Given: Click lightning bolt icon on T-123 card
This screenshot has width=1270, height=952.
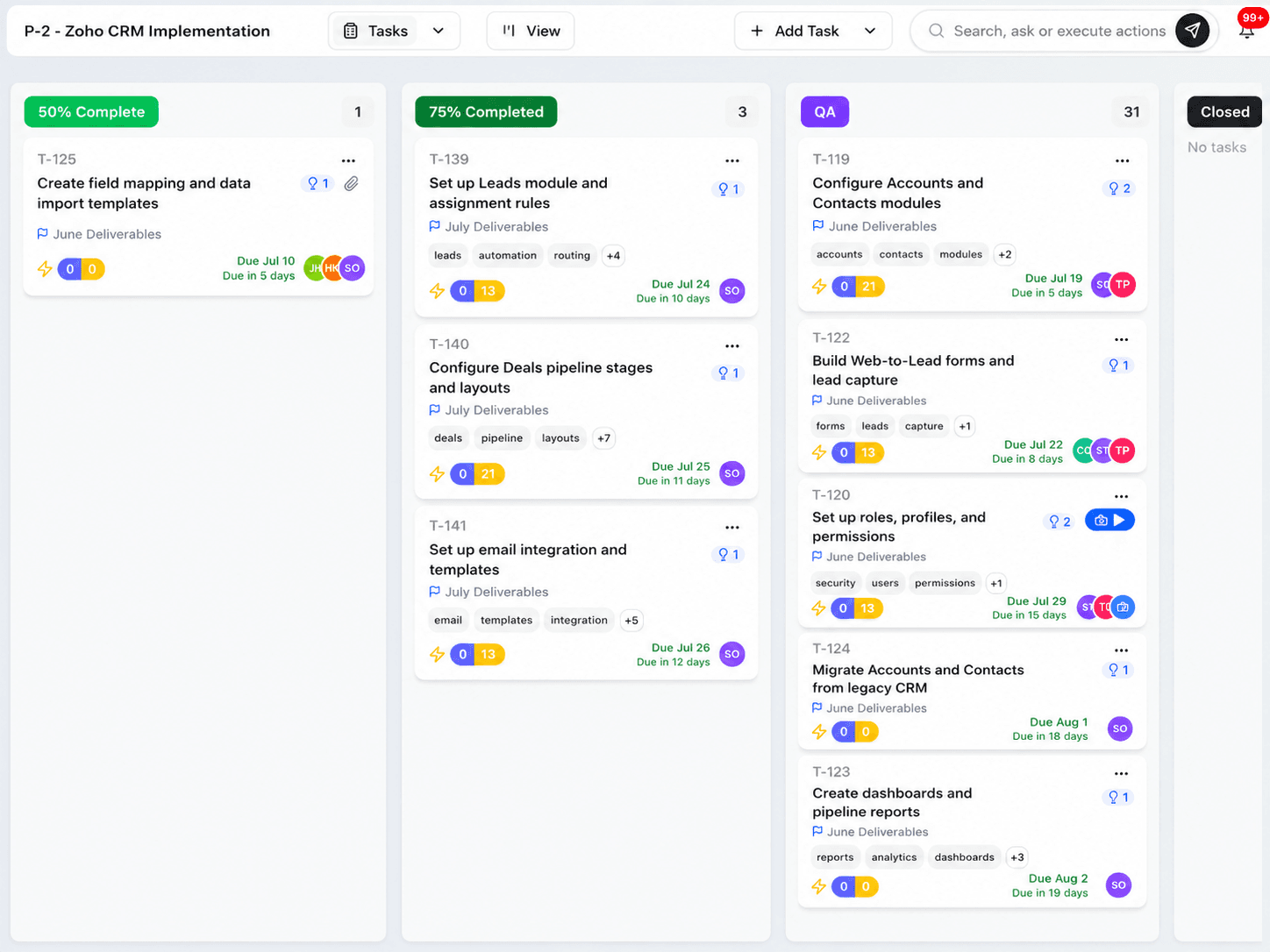Looking at the screenshot, I should tap(819, 886).
